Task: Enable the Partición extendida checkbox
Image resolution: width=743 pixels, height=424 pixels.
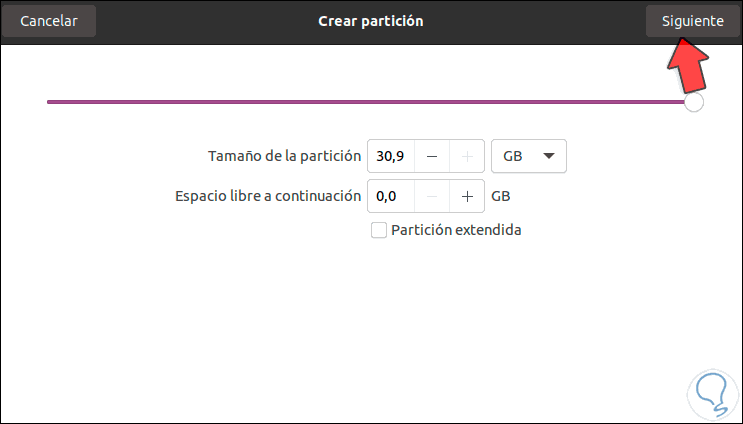Action: (x=378, y=231)
